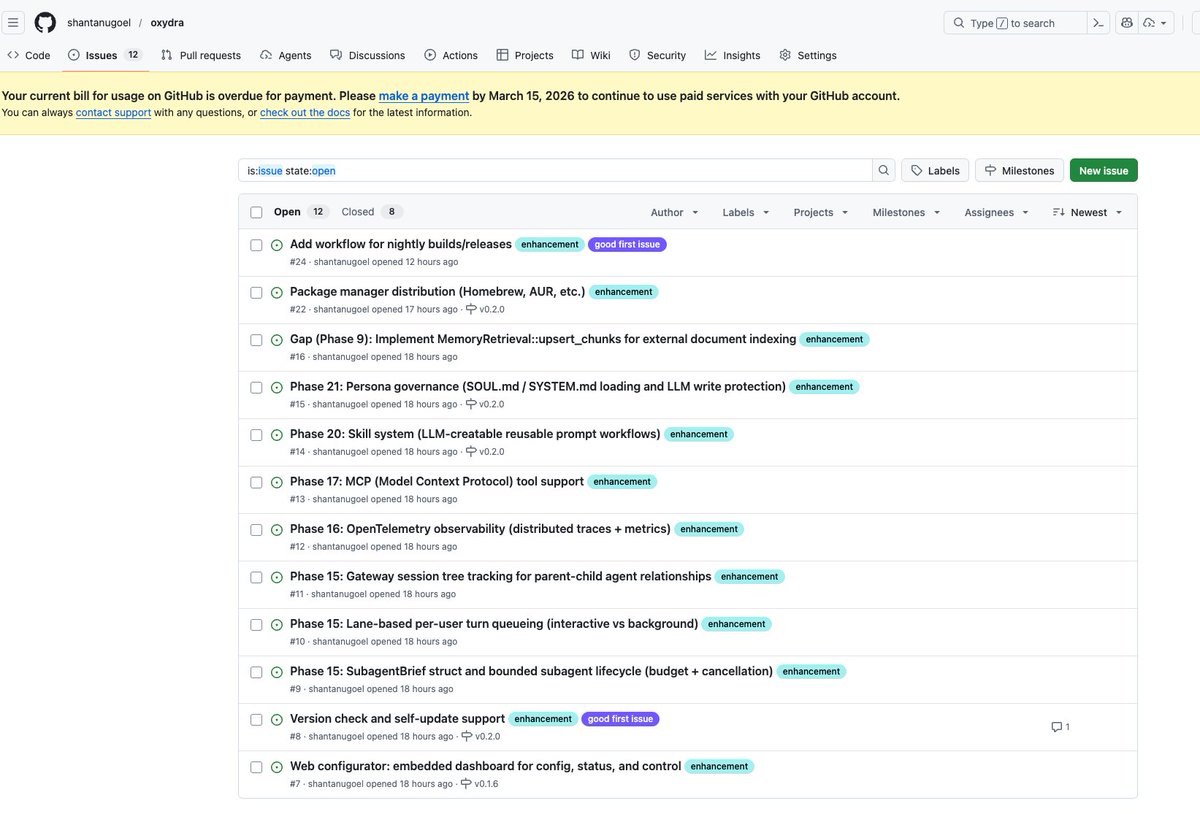Open issue Phase 15: Gateway session tree tracking
The width and height of the screenshot is (1200, 814).
tap(501, 576)
